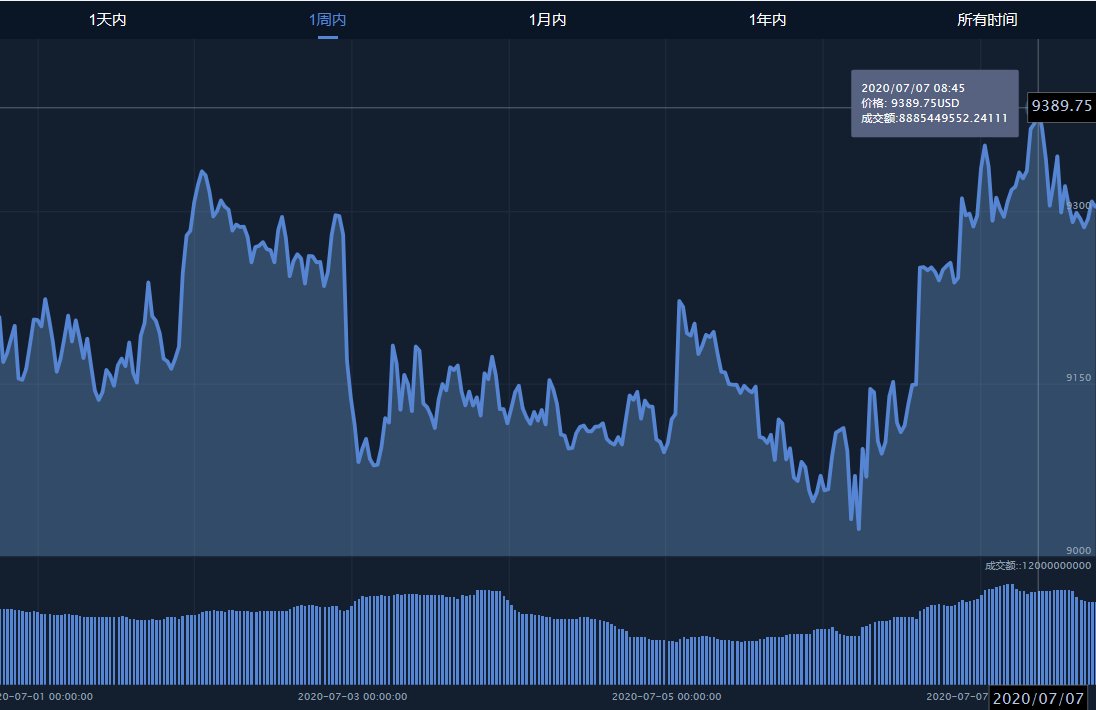Click the 2020-07-03 00:00:00 x-axis label
This screenshot has height=710, width=1096.
coord(352,697)
